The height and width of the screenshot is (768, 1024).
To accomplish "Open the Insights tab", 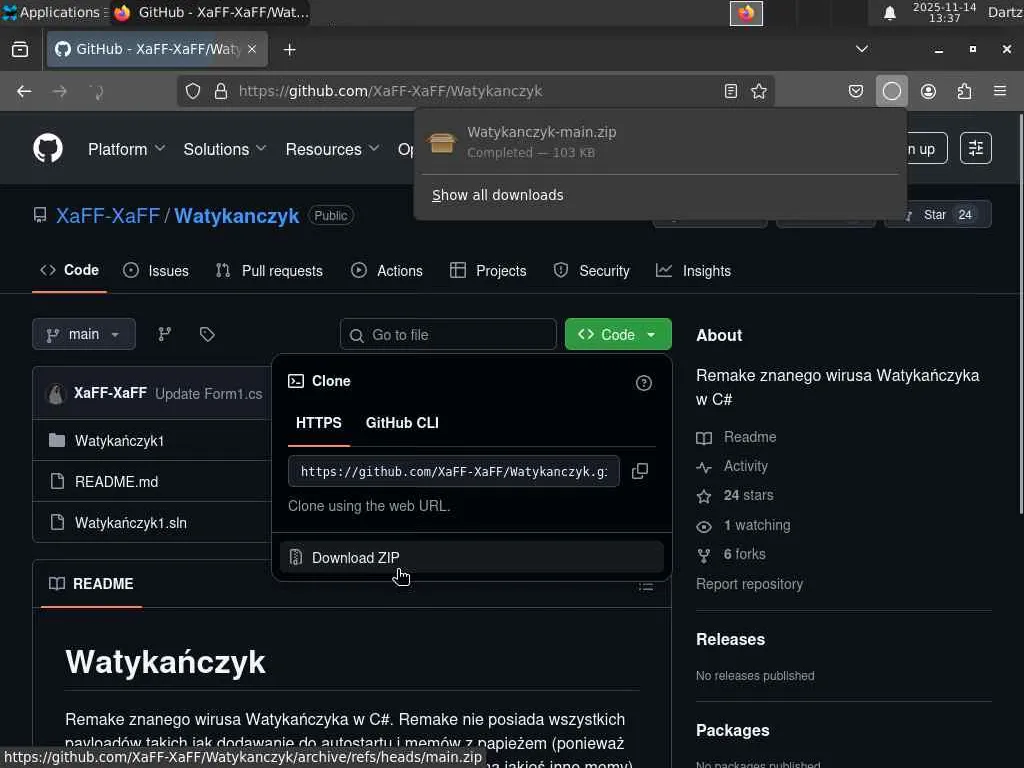I will click(694, 270).
